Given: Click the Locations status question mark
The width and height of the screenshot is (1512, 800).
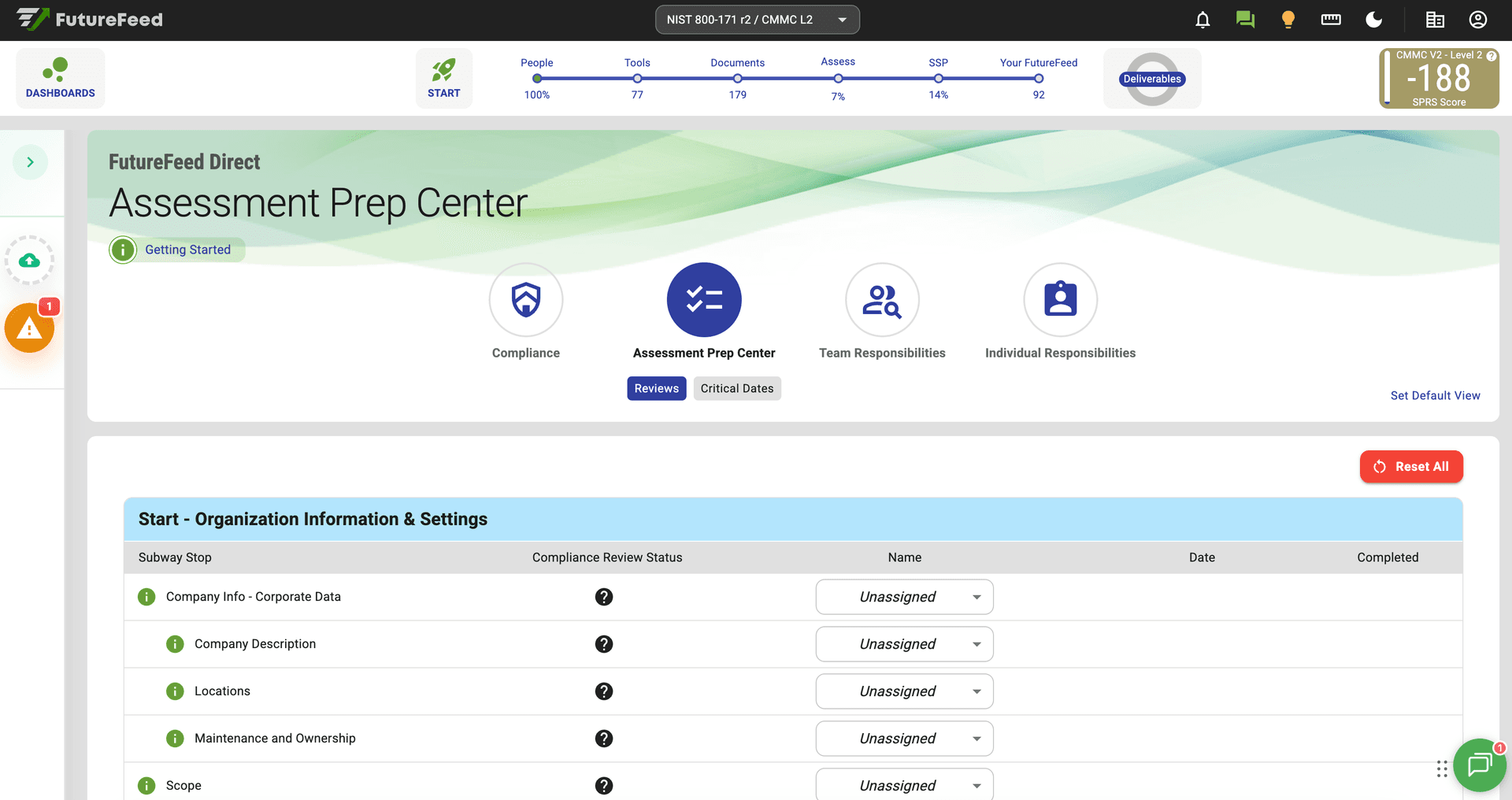Looking at the screenshot, I should [604, 691].
